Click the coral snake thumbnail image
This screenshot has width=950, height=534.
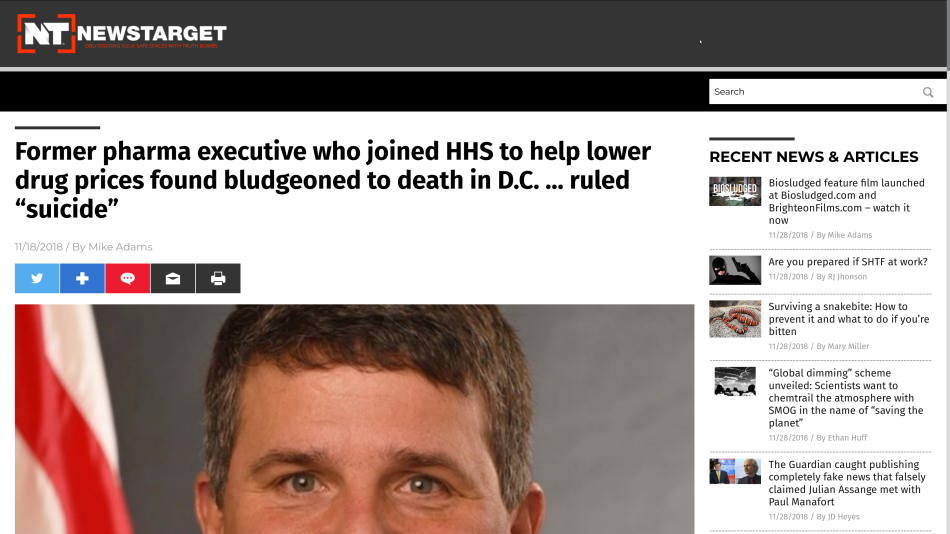click(735, 319)
